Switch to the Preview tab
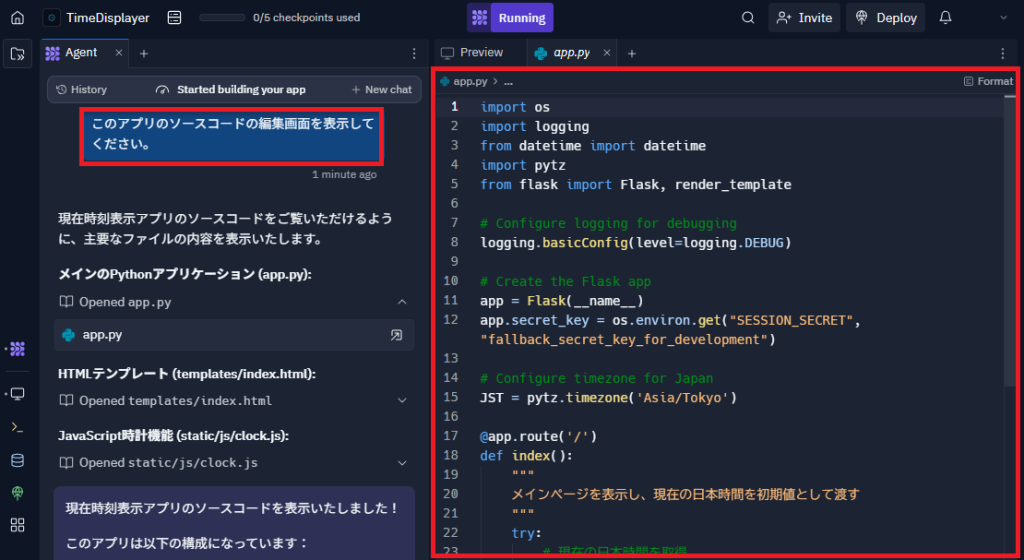The width and height of the screenshot is (1024, 560). [x=472, y=52]
